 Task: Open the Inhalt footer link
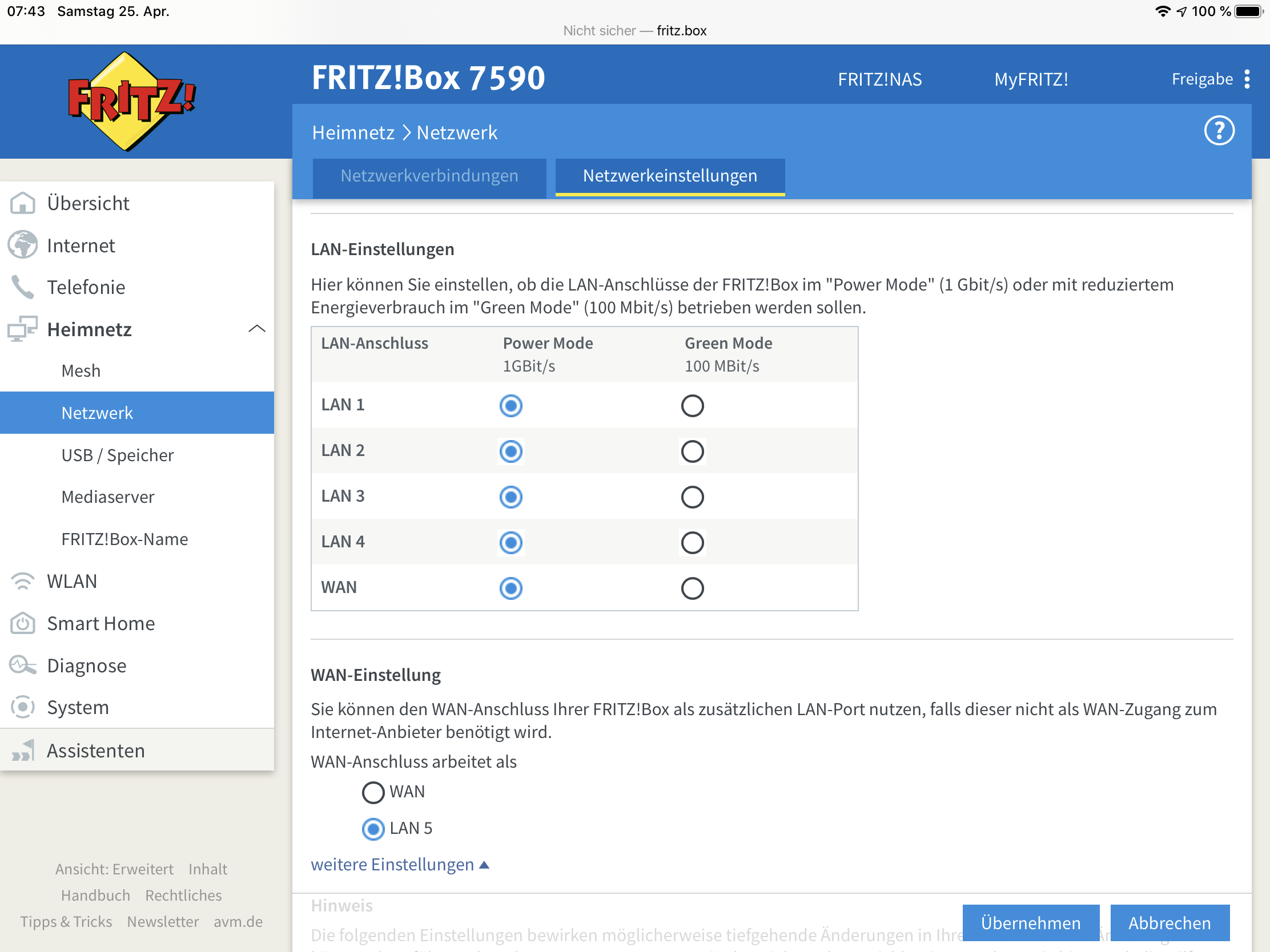click(208, 869)
